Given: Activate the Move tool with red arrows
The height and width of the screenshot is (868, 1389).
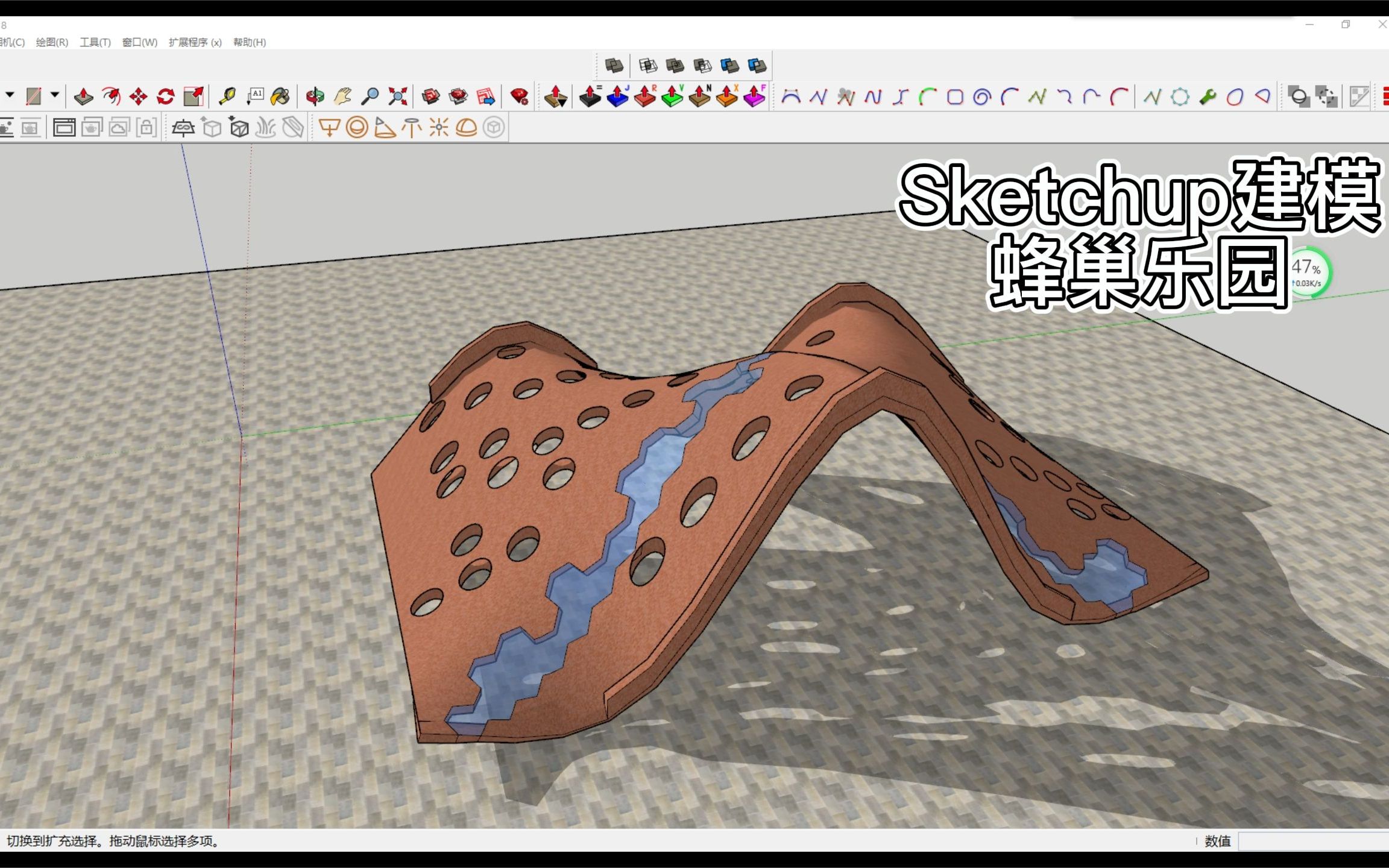Looking at the screenshot, I should (139, 96).
